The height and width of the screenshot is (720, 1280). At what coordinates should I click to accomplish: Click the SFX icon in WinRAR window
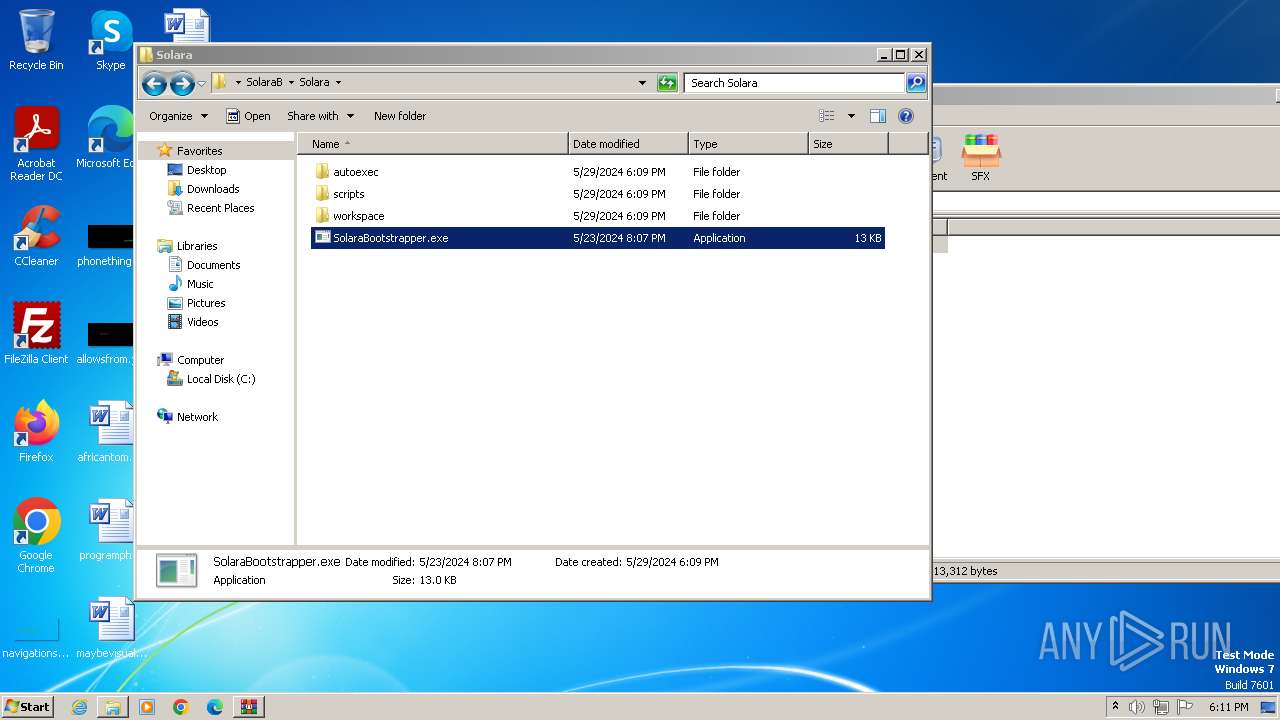pyautogui.click(x=981, y=158)
